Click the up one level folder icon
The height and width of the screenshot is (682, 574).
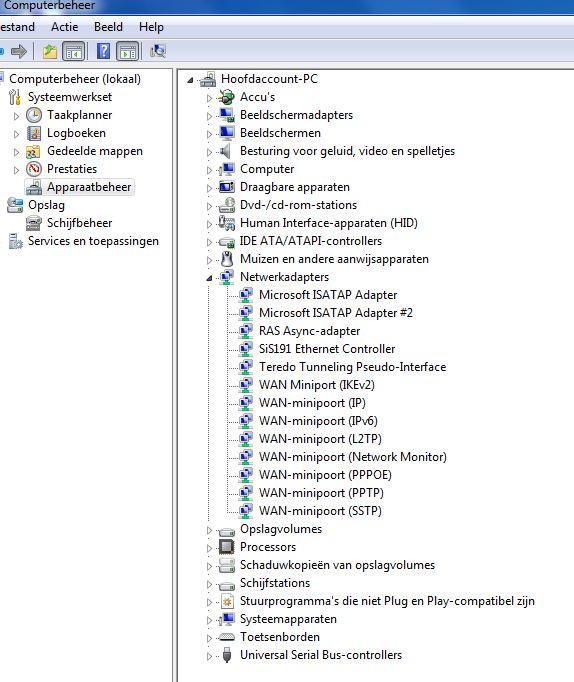pyautogui.click(x=50, y=51)
